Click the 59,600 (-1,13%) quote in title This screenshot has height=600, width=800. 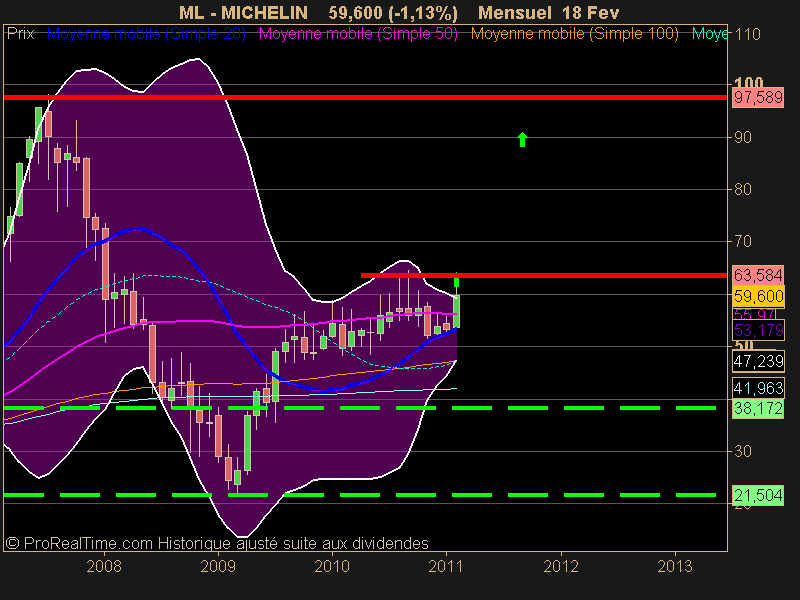(x=393, y=12)
